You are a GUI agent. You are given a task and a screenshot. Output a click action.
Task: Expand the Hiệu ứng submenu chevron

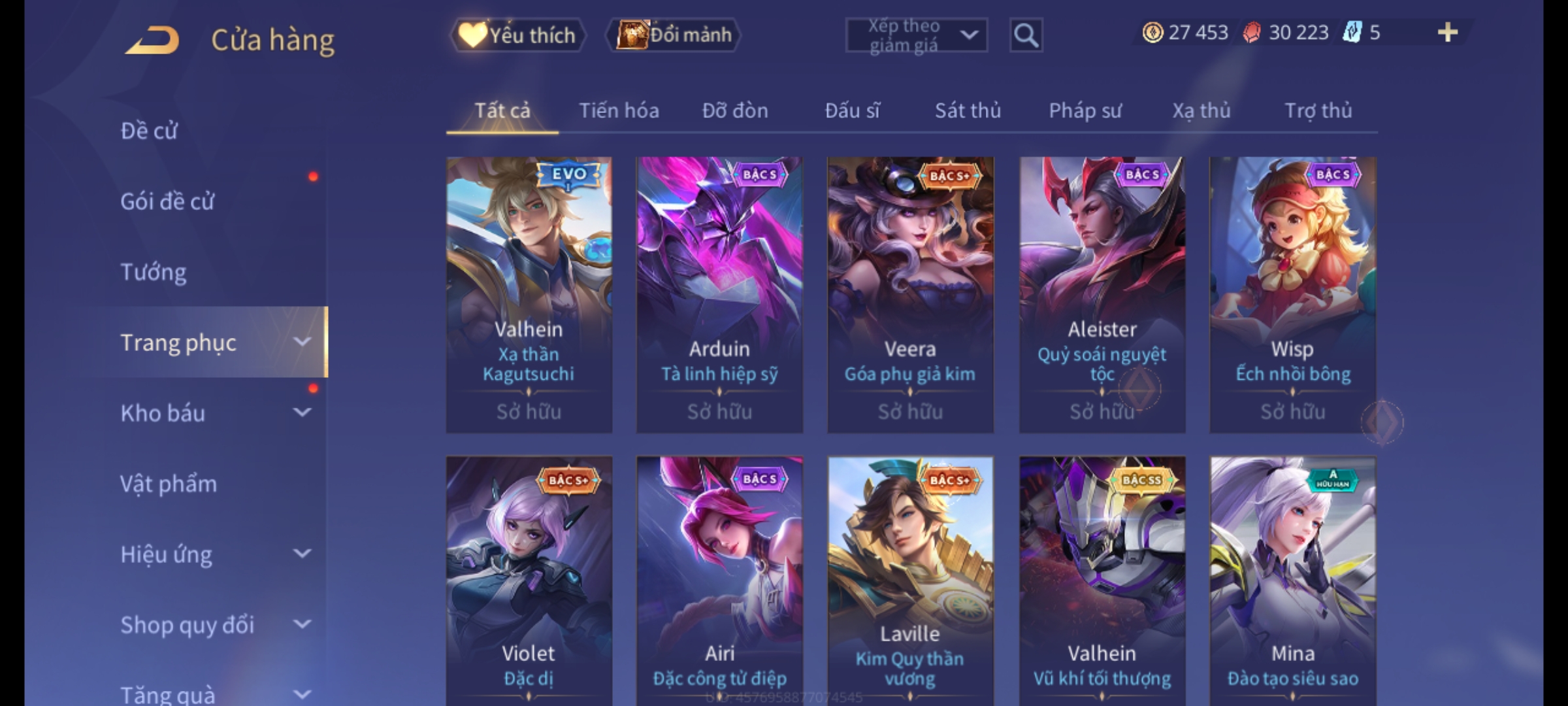[302, 554]
